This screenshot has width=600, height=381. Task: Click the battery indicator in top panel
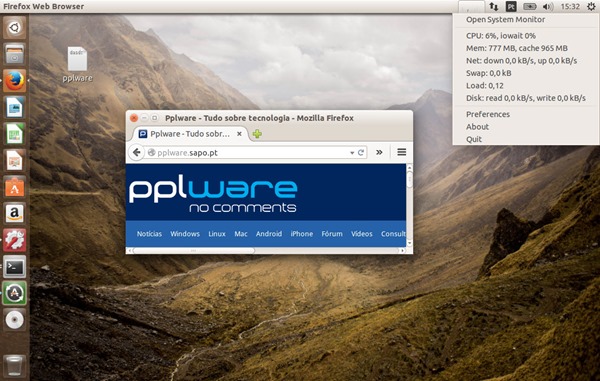pyautogui.click(x=530, y=6)
